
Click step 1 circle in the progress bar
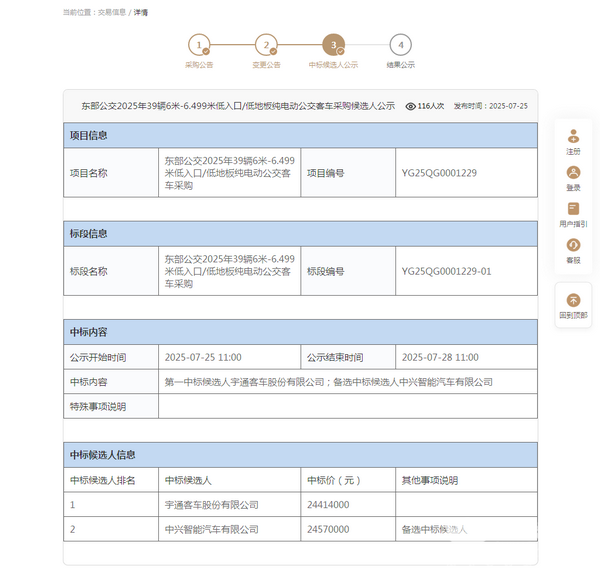point(200,45)
